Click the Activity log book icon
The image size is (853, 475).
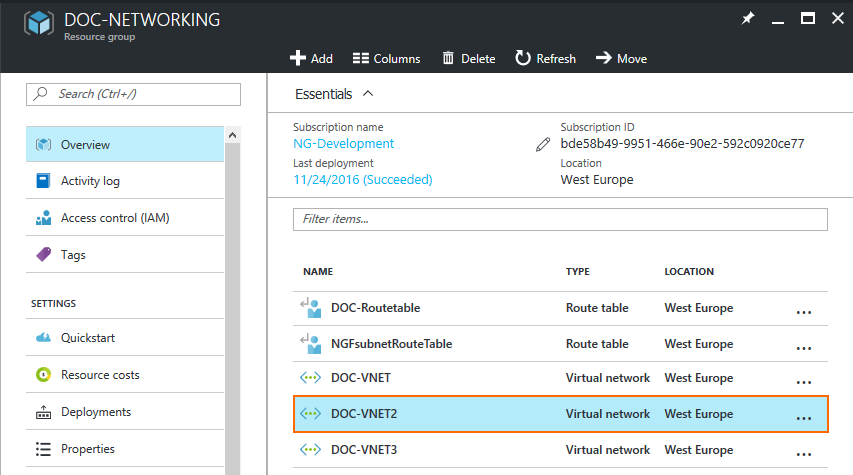click(43, 181)
